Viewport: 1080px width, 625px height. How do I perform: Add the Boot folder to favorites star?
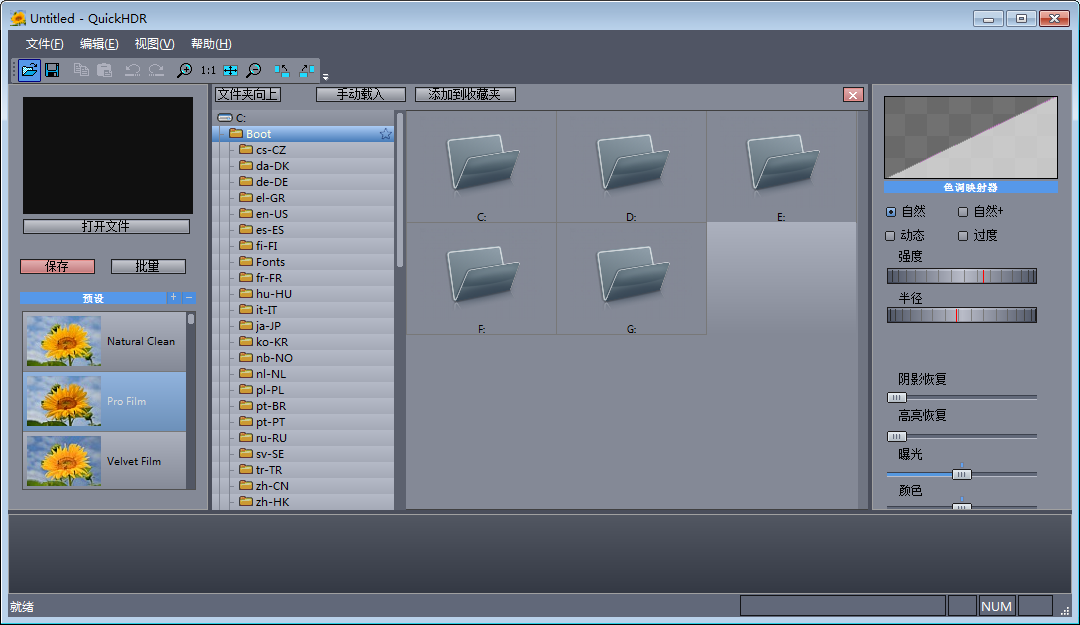pyautogui.click(x=385, y=134)
